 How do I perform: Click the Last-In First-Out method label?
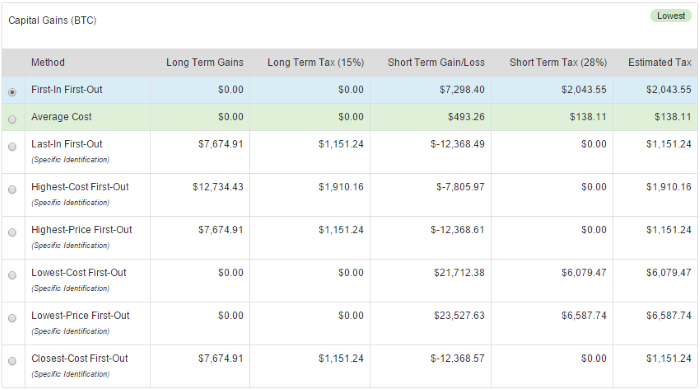click(67, 144)
